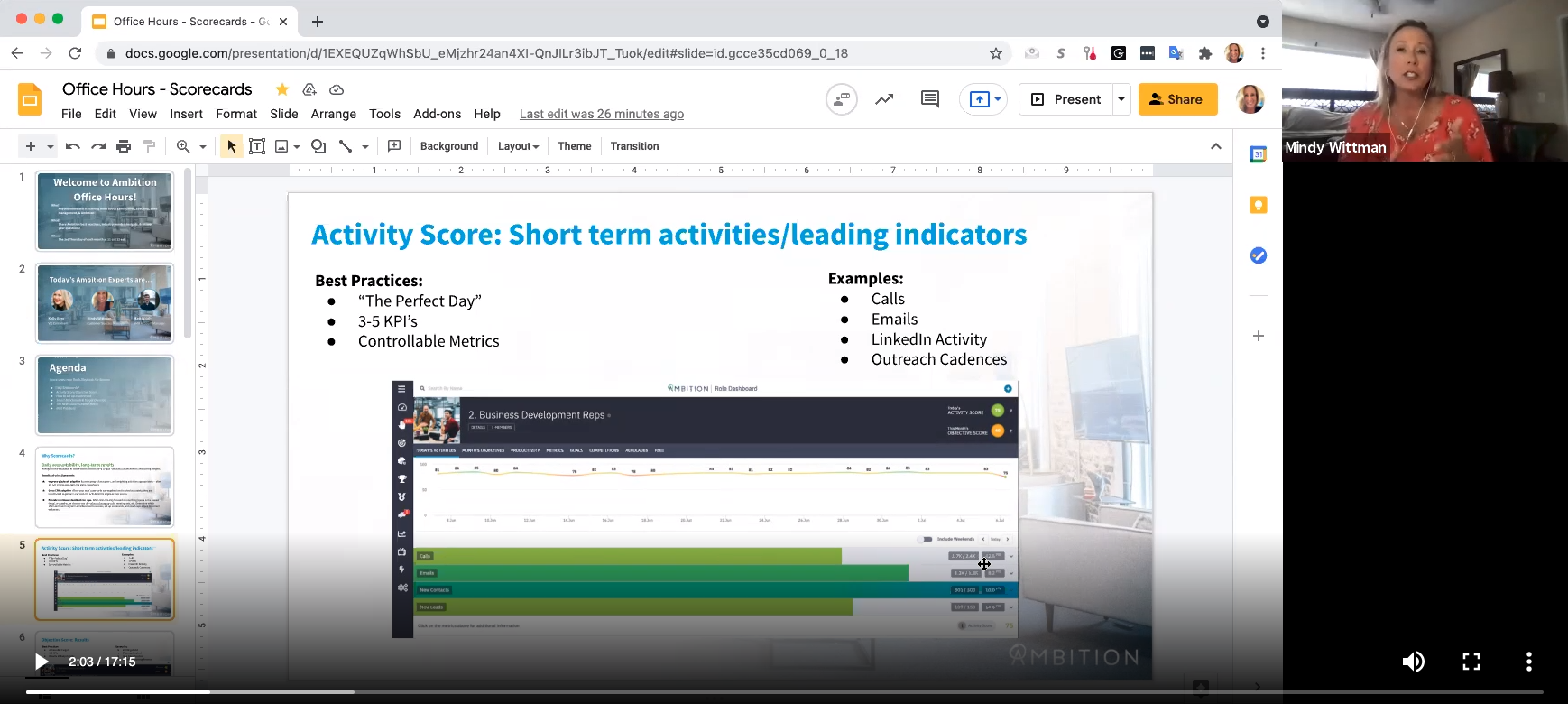Open Google Calendar side panel
Image resolution: width=1568 pixels, height=704 pixels.
tap(1259, 154)
